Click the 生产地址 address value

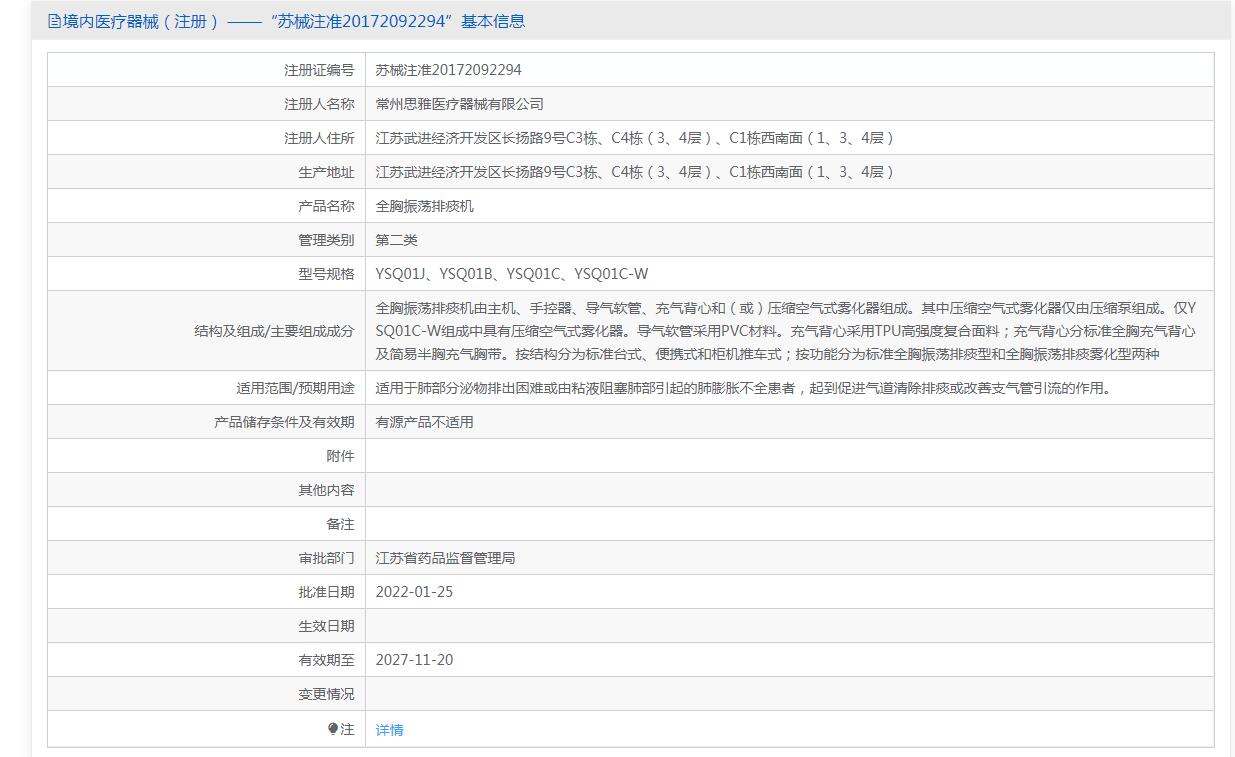coord(634,172)
